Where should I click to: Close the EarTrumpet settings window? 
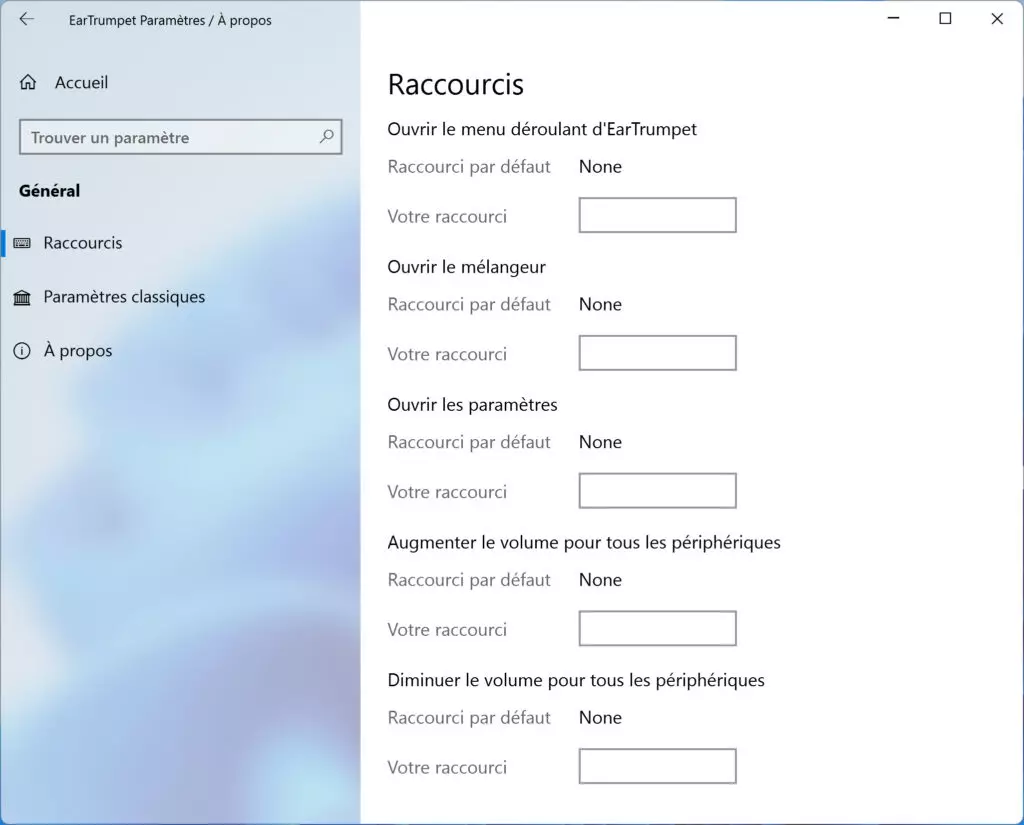point(997,18)
